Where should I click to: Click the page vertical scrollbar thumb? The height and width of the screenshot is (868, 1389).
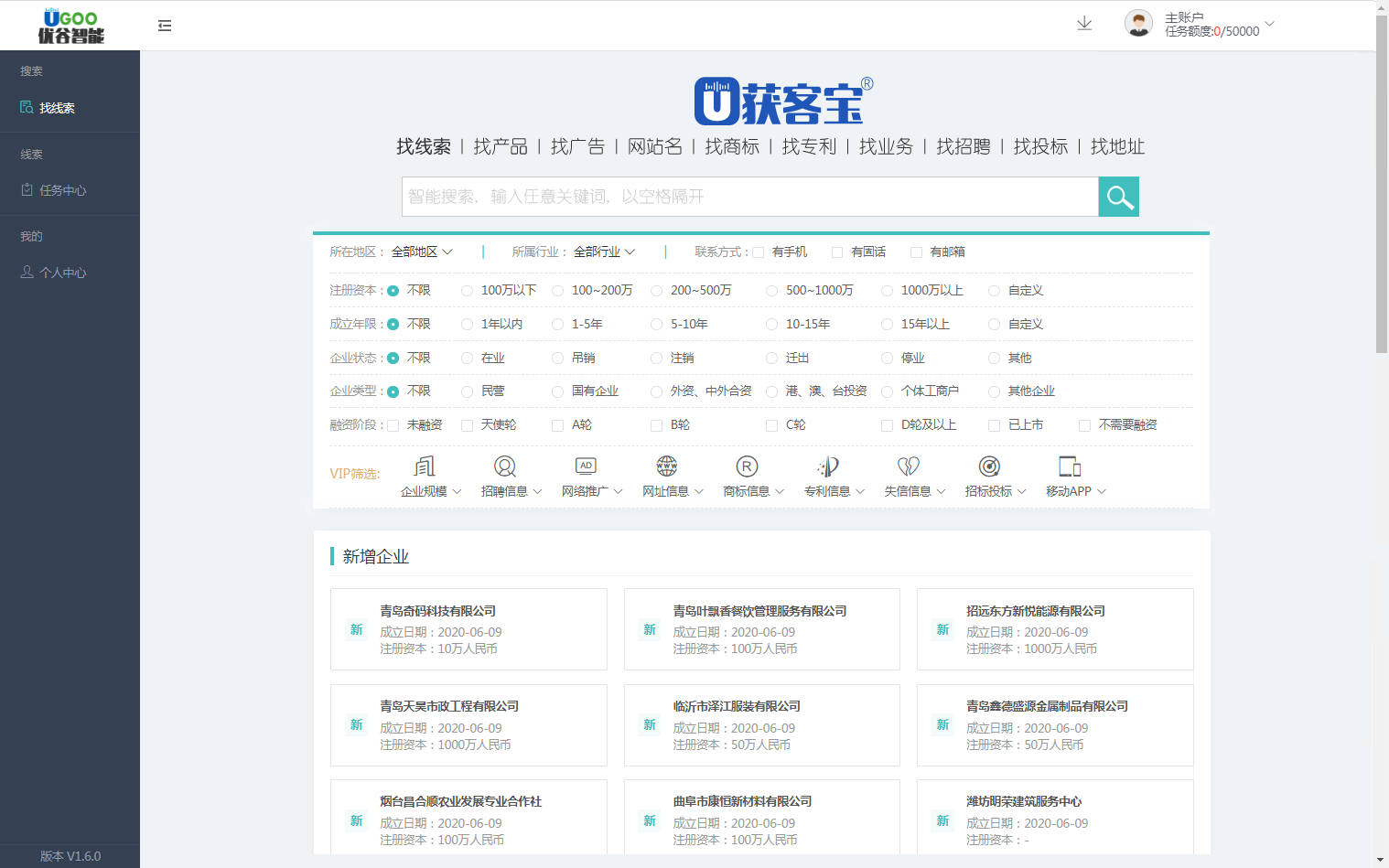point(1382,183)
